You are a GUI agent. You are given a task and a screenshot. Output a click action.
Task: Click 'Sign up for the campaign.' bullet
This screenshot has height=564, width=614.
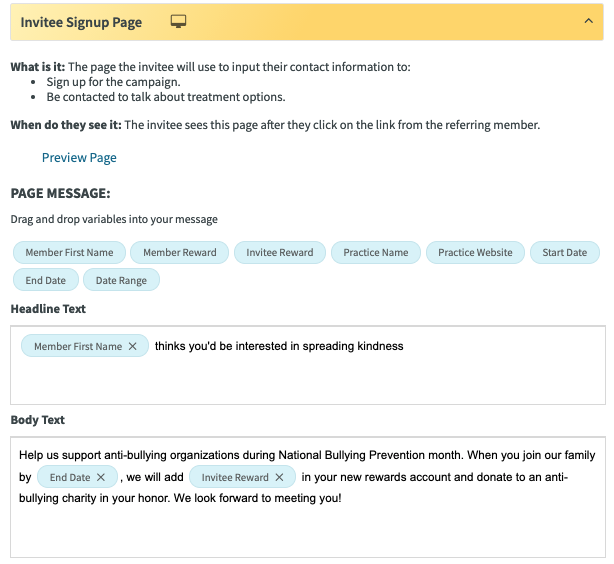(x=114, y=82)
